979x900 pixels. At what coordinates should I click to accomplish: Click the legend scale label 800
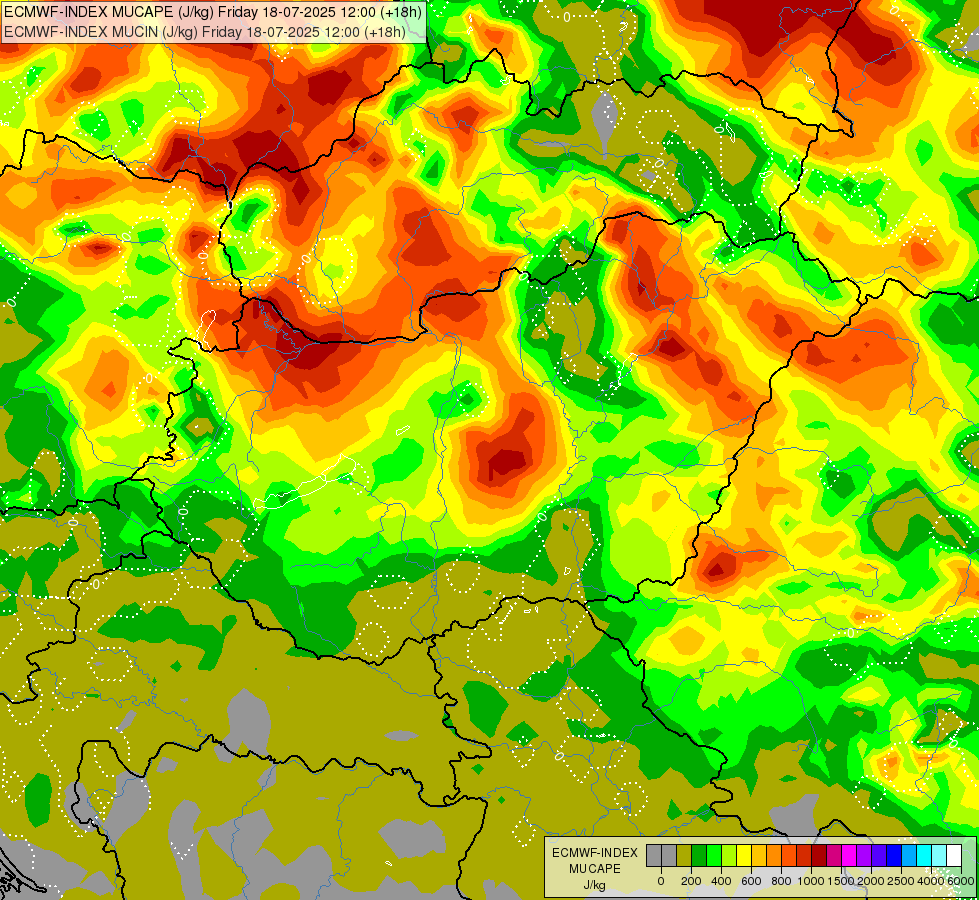pos(781,881)
